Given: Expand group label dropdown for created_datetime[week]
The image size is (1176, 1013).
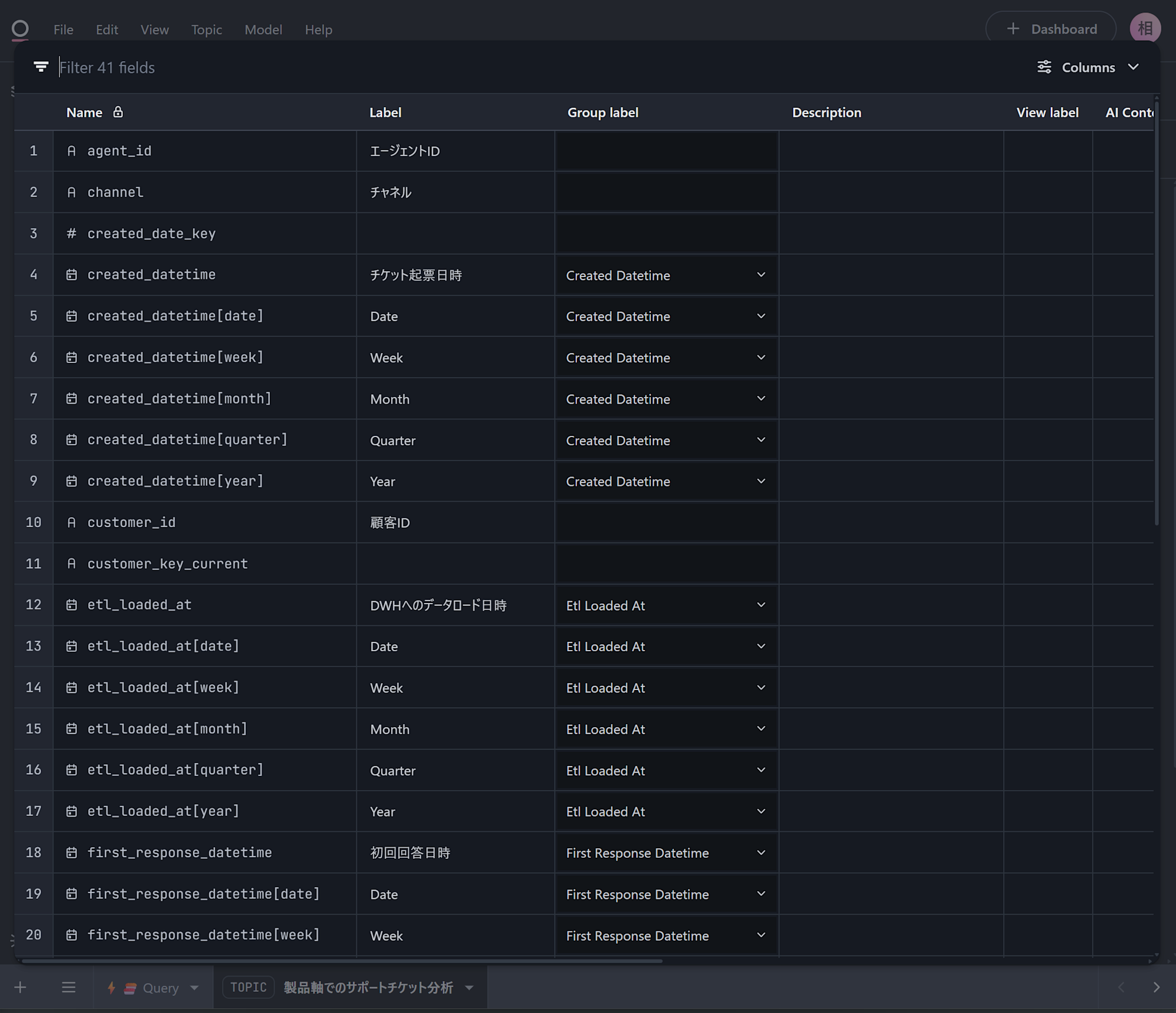Looking at the screenshot, I should [x=761, y=357].
